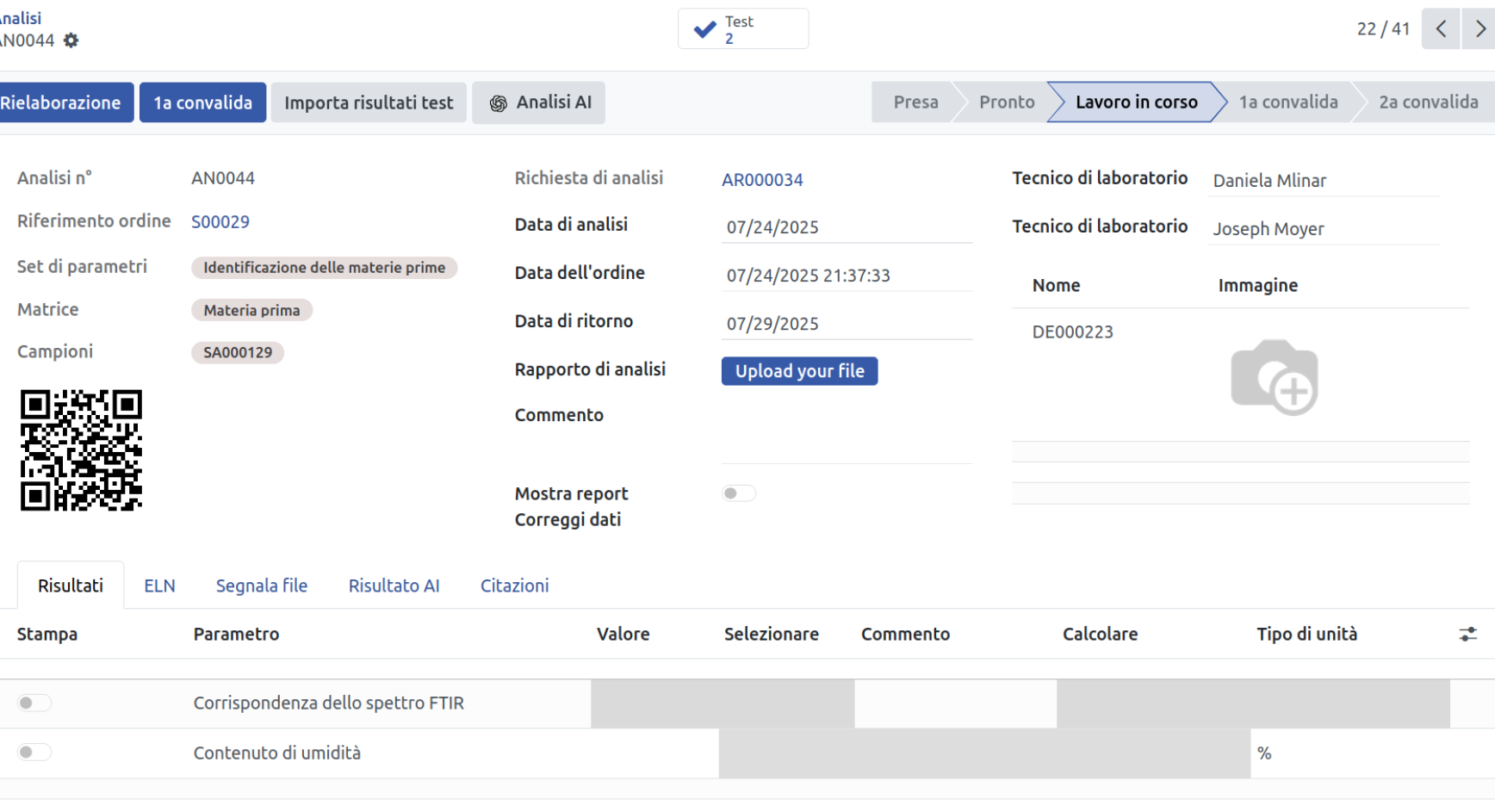1495x812 pixels.
Task: Go to next record with right arrow
Action: coord(1479,29)
